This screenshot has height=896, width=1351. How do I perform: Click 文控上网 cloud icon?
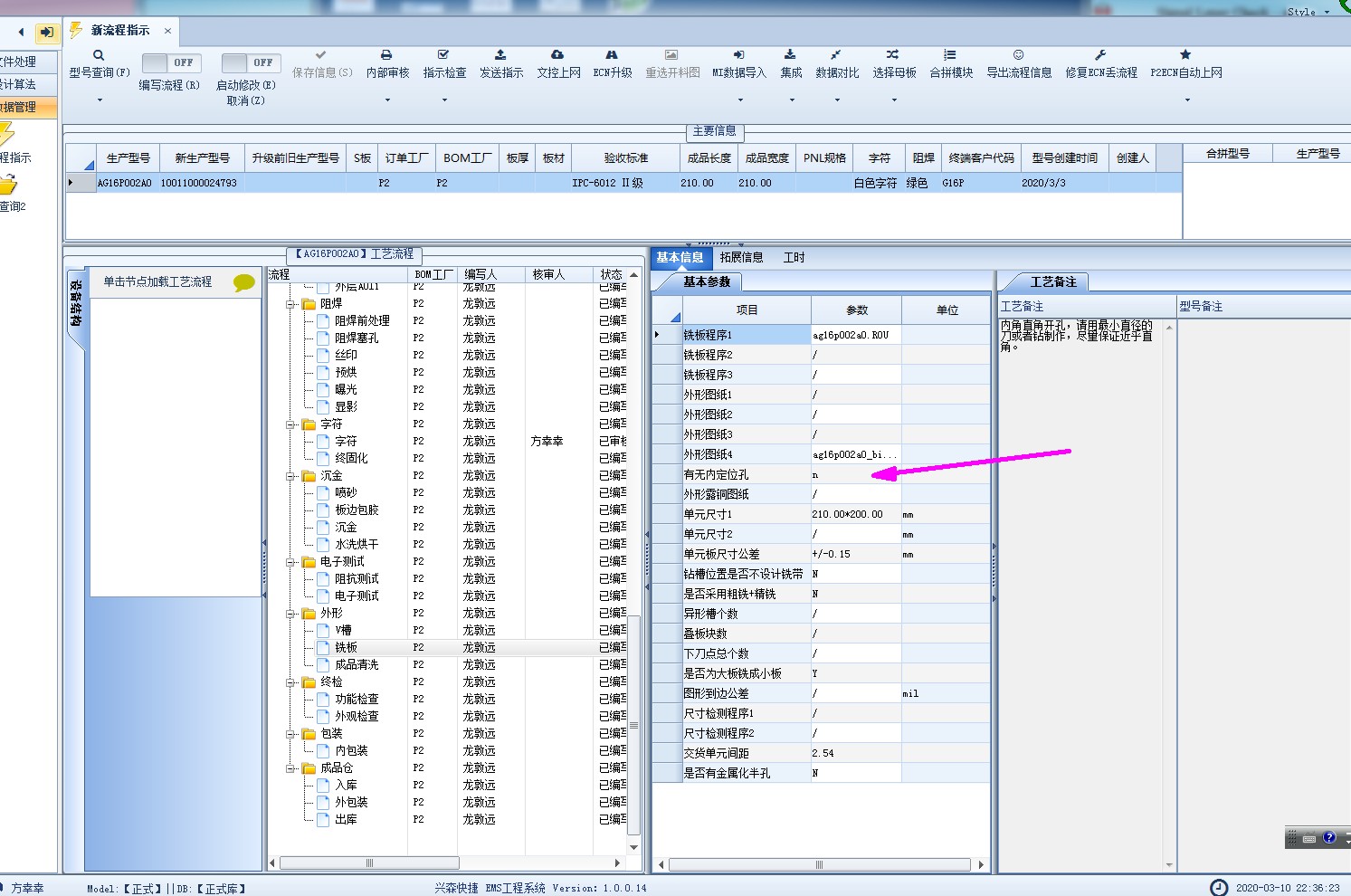click(x=557, y=55)
